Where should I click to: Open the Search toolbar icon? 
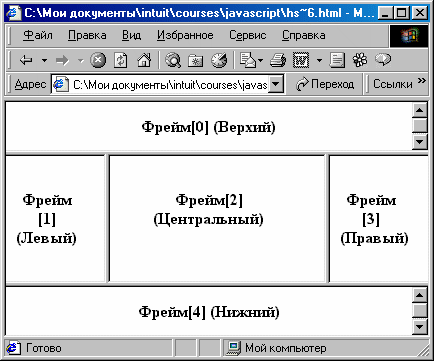coord(173,60)
